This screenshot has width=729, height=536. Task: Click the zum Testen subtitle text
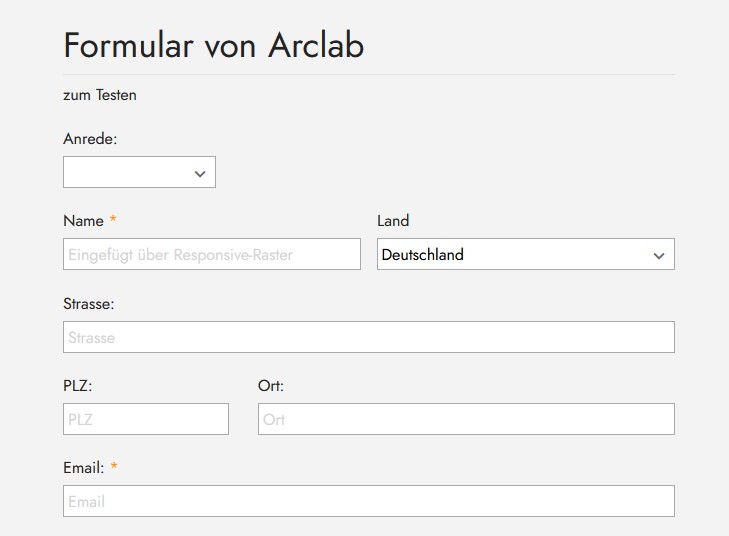point(100,95)
